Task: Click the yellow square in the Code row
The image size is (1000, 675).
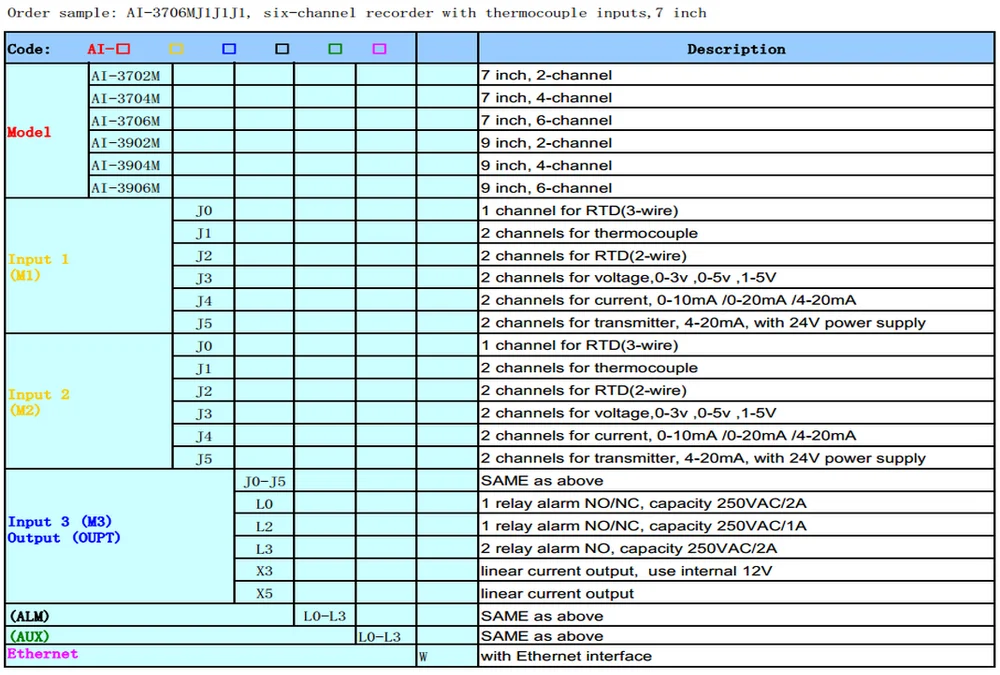Action: point(176,49)
